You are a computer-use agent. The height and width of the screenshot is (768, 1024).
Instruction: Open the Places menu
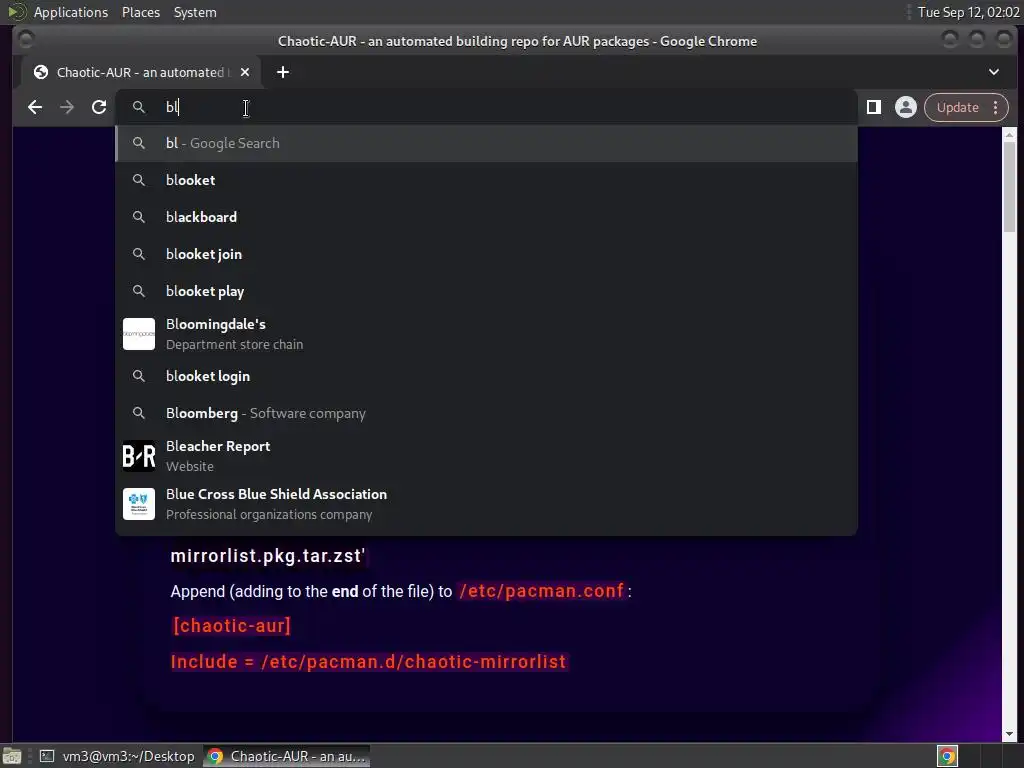pos(140,12)
